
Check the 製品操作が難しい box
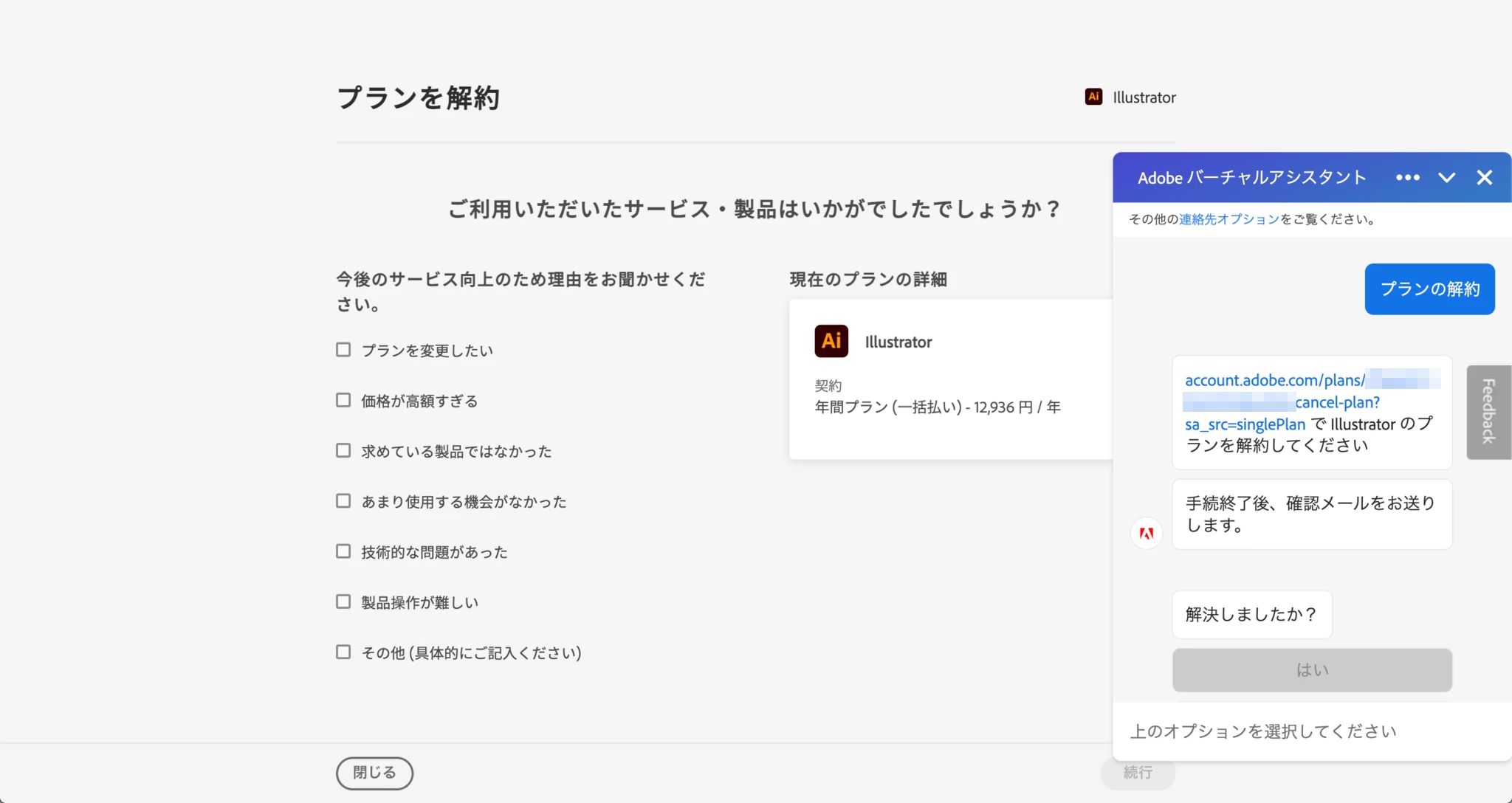coord(343,602)
